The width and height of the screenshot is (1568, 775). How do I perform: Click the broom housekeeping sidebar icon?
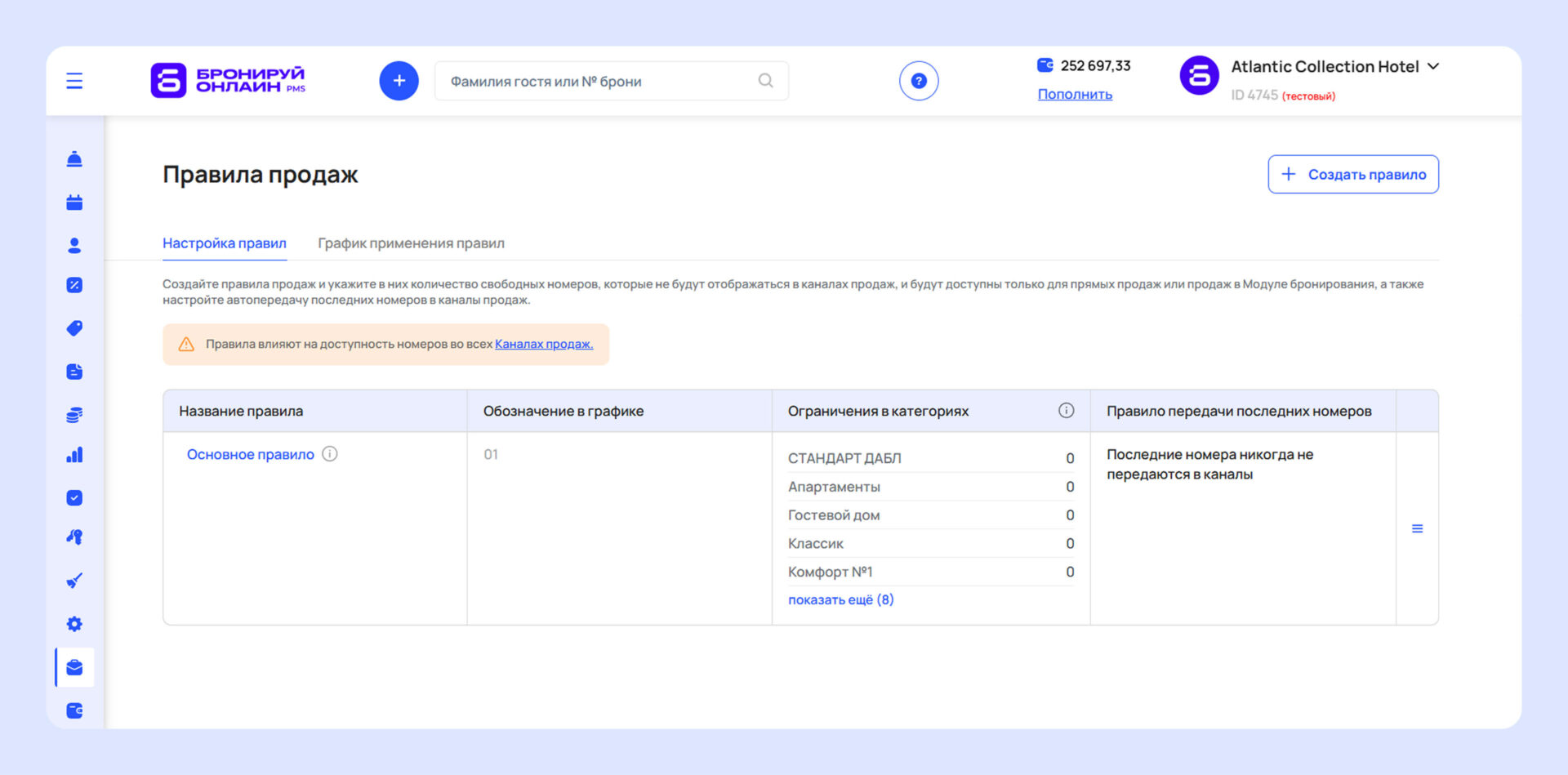coord(74,581)
